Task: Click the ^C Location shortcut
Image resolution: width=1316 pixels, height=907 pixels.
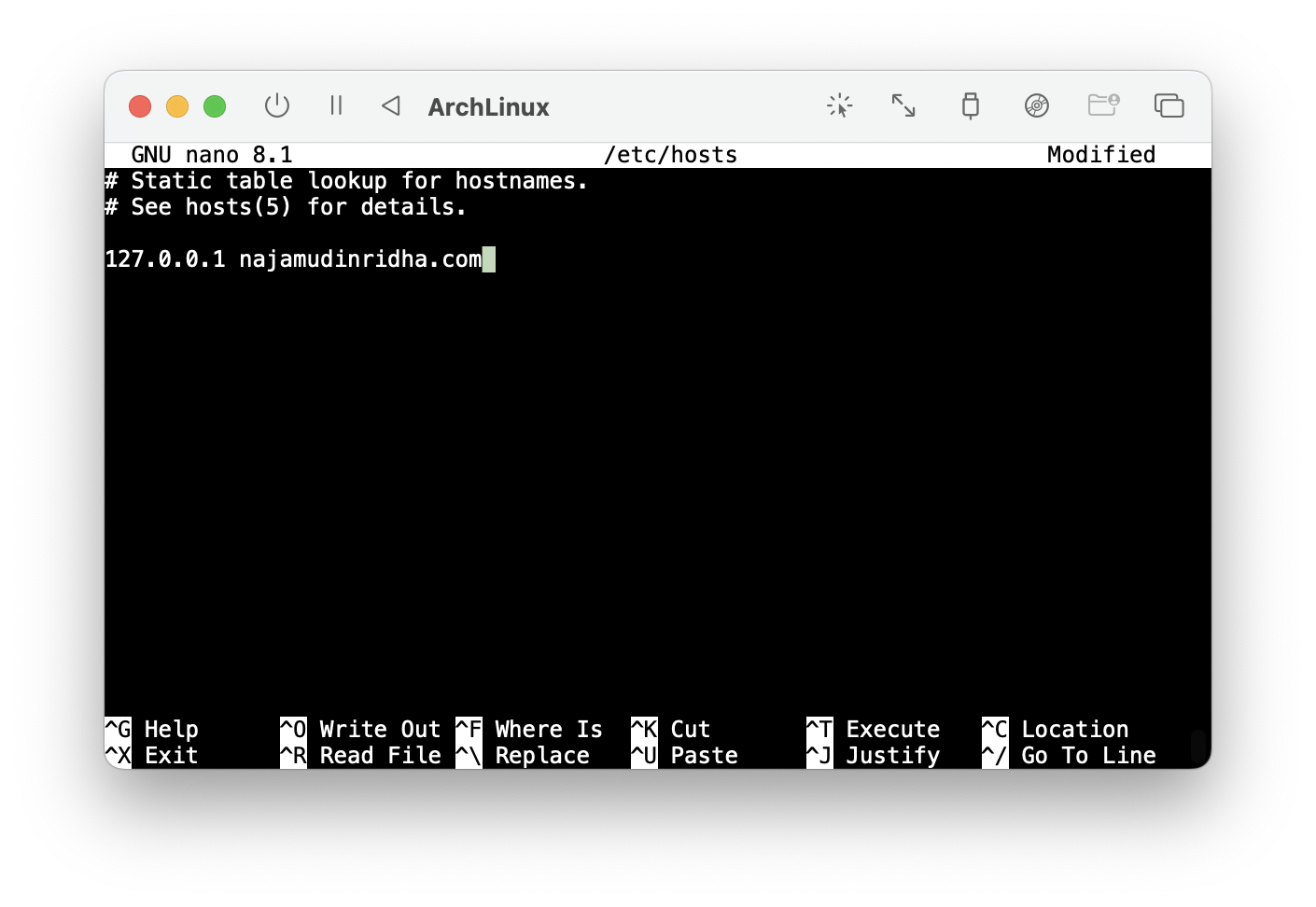Action: [x=1056, y=730]
